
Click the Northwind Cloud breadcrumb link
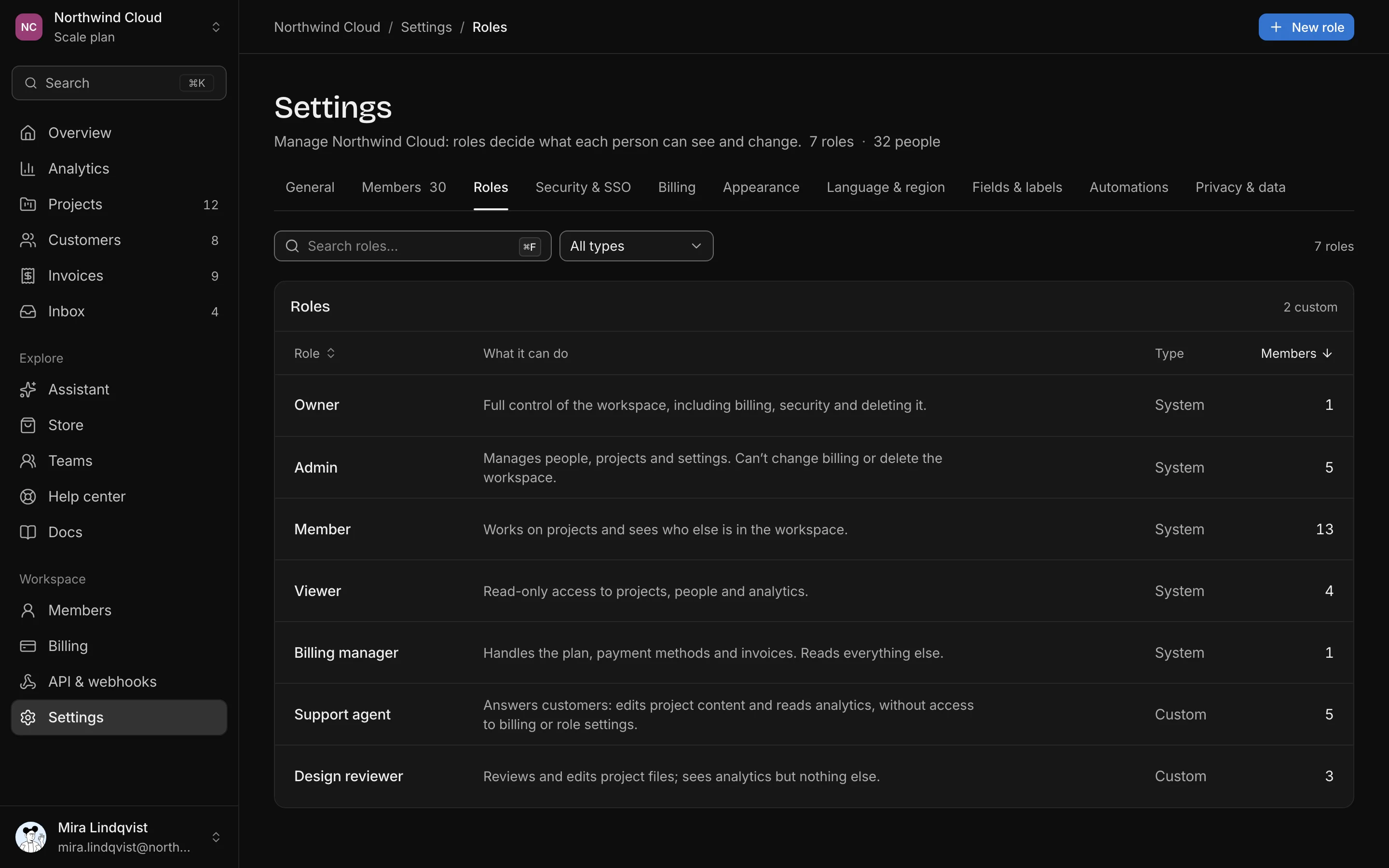[327, 27]
